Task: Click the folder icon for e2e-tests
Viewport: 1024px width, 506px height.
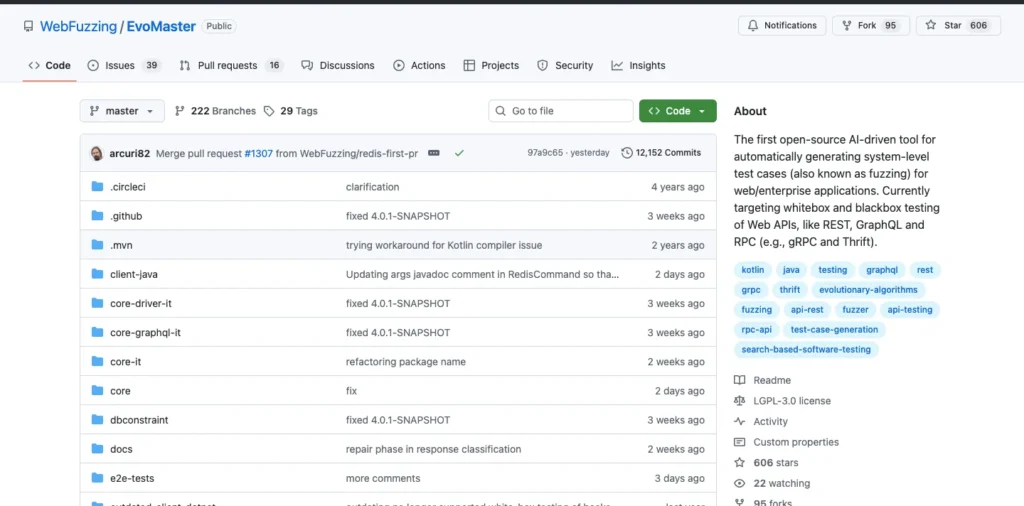Action: click(x=98, y=478)
